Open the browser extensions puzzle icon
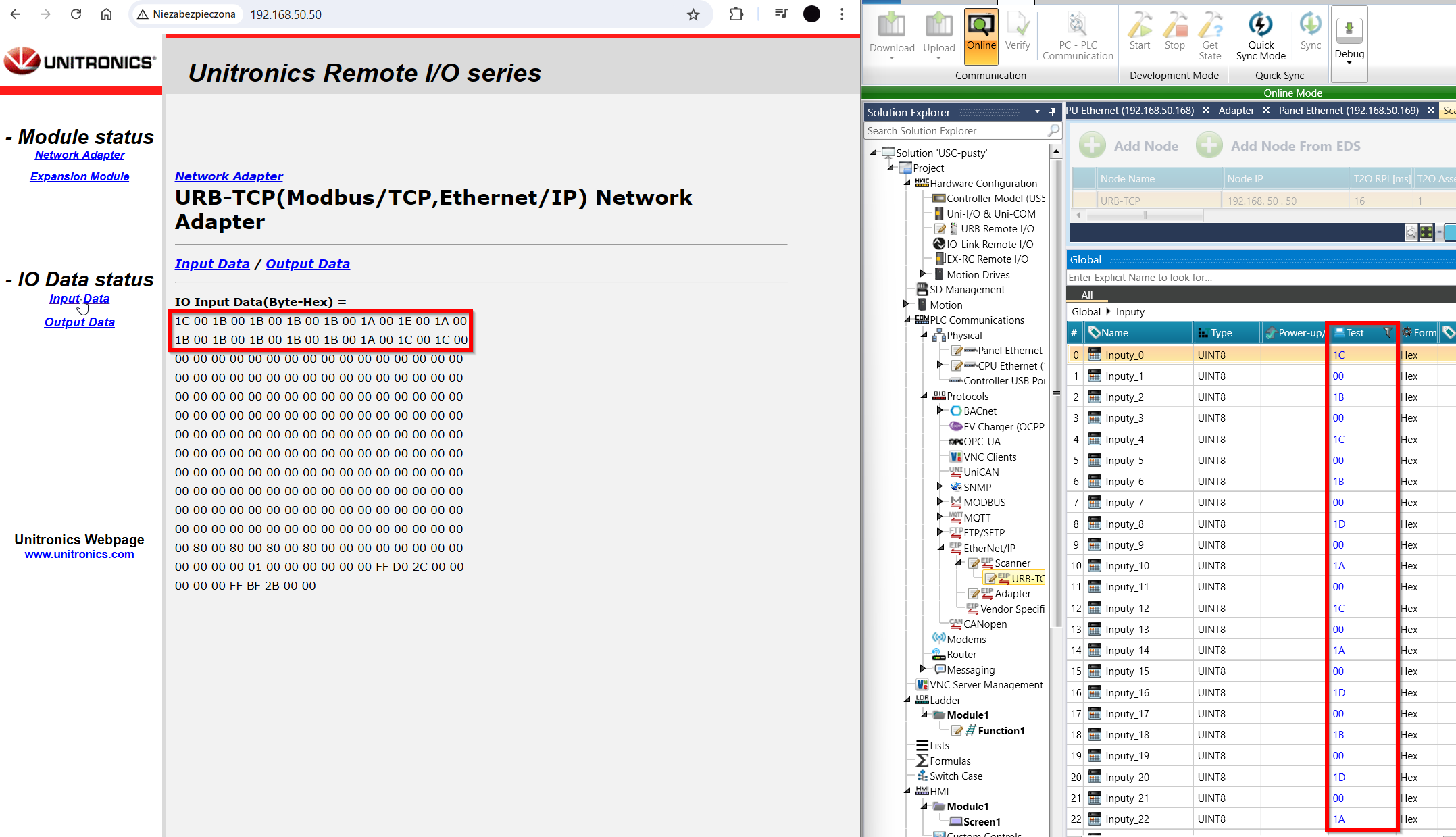 click(x=736, y=14)
